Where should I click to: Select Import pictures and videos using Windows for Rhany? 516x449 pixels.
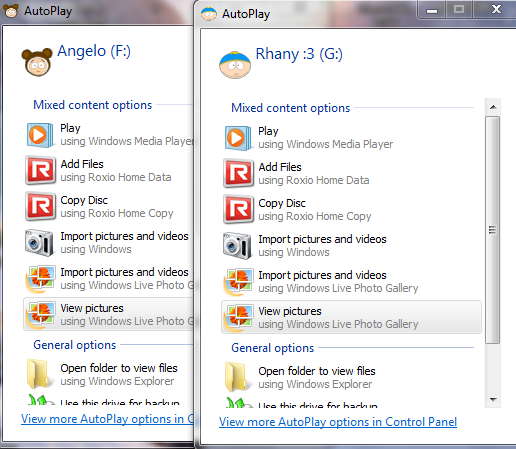tap(351, 246)
